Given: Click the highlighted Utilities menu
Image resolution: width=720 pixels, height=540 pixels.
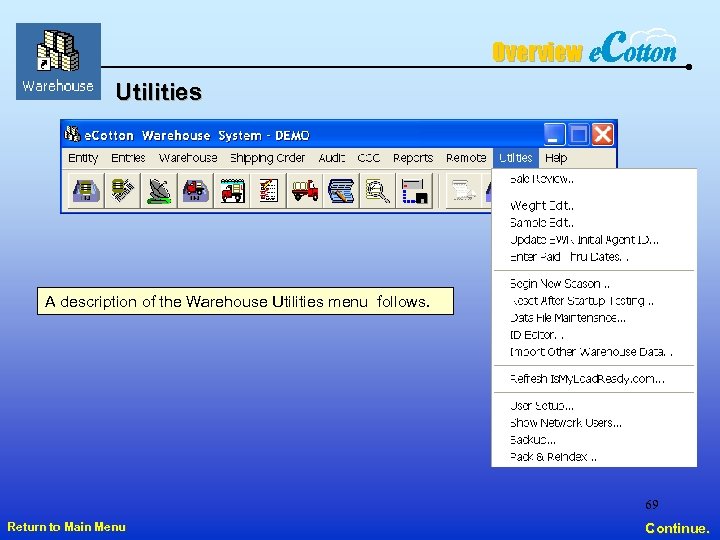Looking at the screenshot, I should [x=516, y=158].
